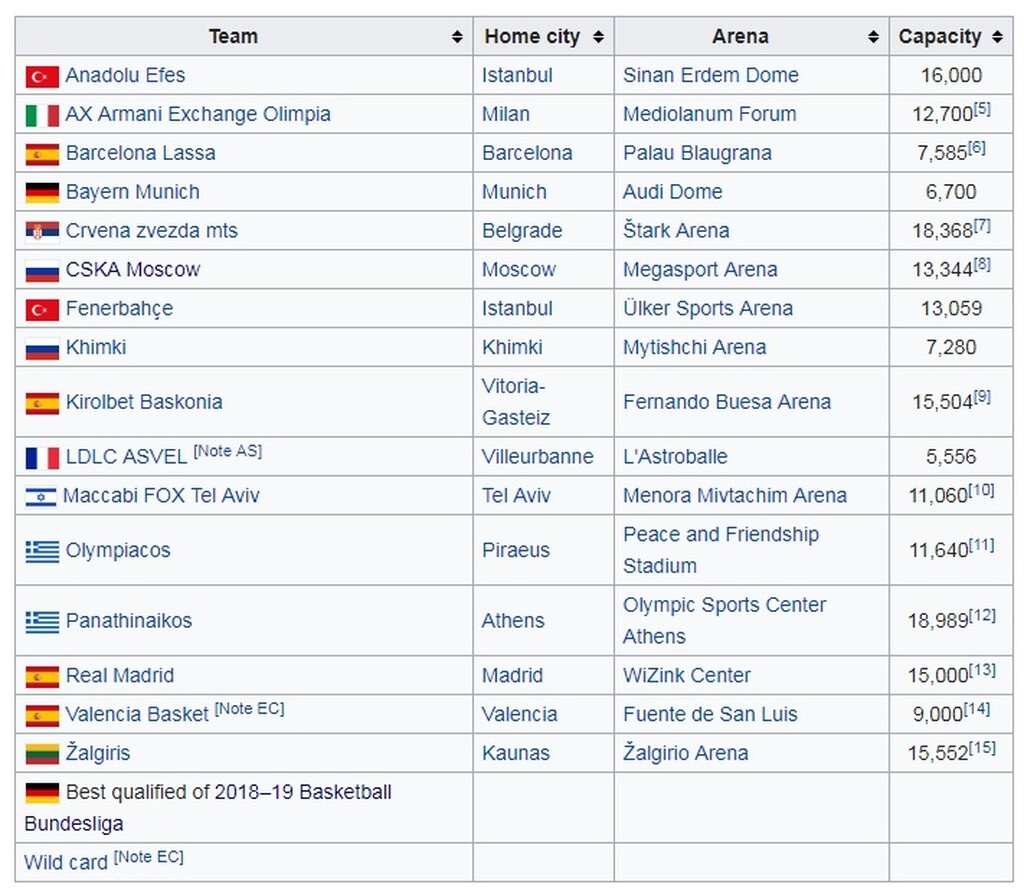Open 2018–19 Basketball Bundesliga link

tap(208, 807)
